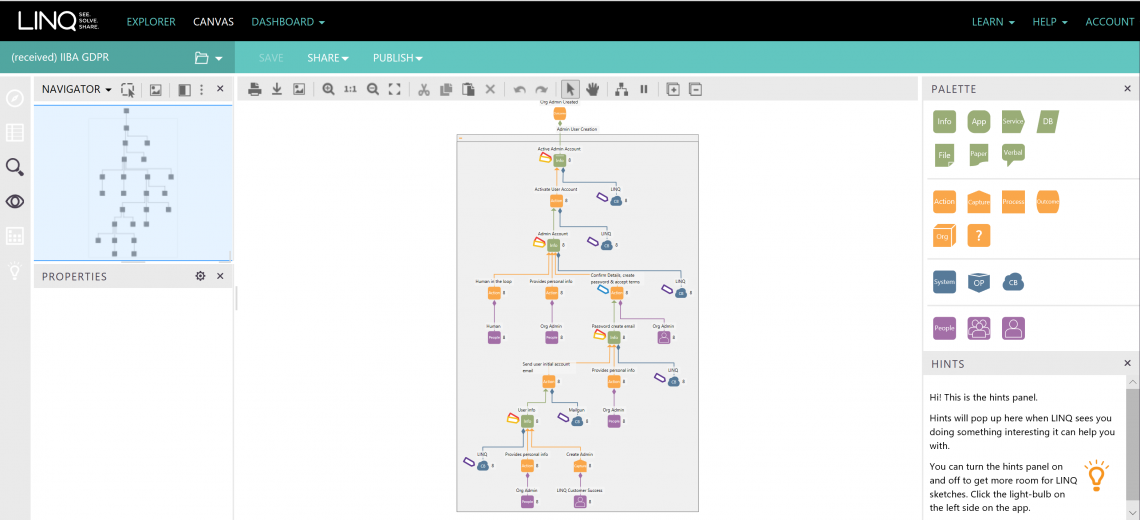The image size is (1140, 520).
Task: Open the DASHBOARD dropdown menu
Action: tap(288, 22)
